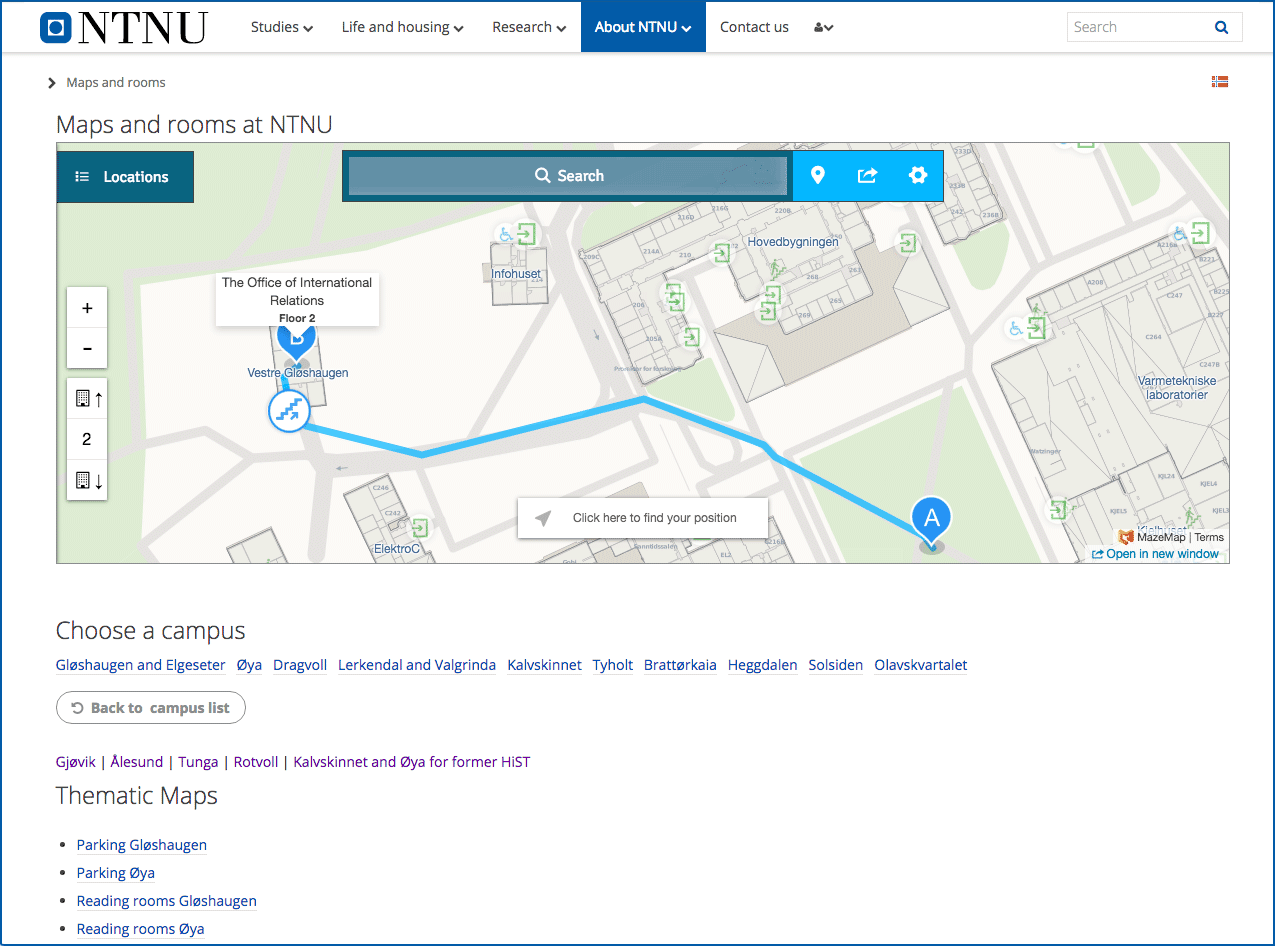Click the stairs icon on the route
The width and height of the screenshot is (1275, 946).
[x=289, y=411]
